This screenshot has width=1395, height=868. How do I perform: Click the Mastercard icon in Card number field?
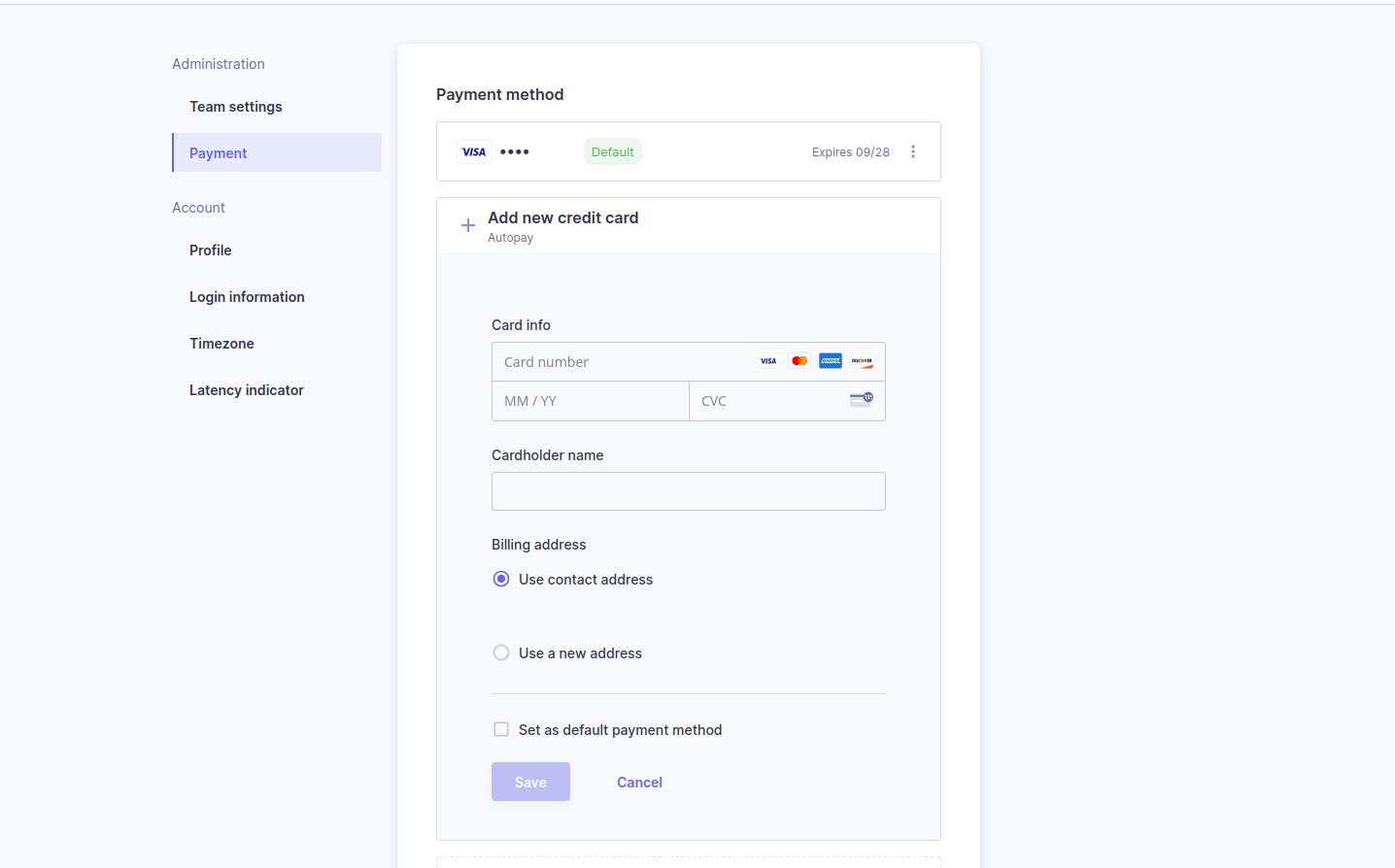click(800, 361)
